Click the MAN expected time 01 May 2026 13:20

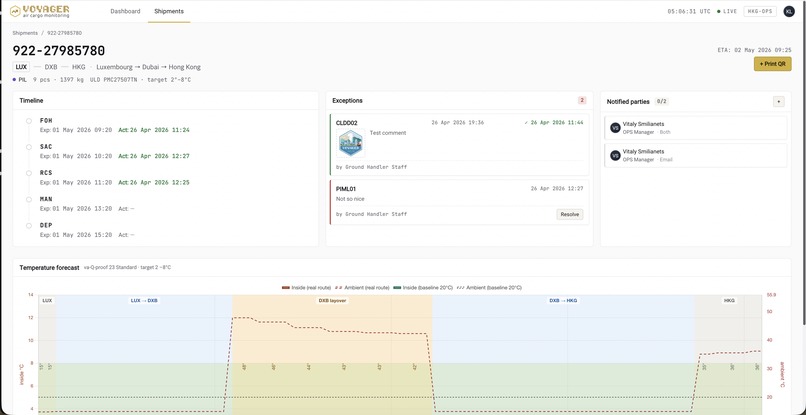[x=76, y=209]
